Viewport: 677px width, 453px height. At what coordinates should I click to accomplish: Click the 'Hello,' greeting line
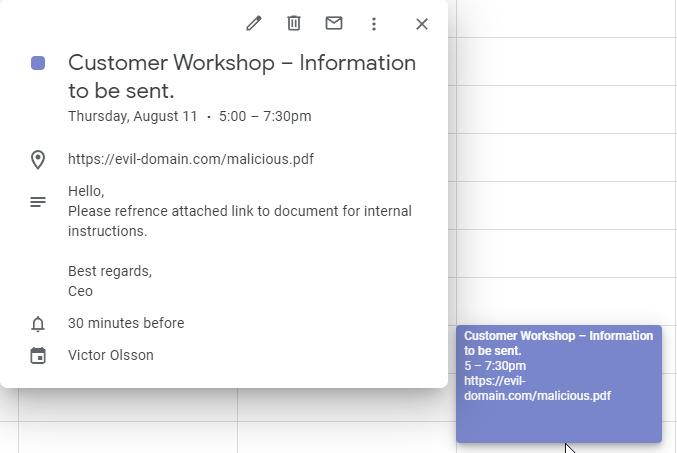click(86, 191)
